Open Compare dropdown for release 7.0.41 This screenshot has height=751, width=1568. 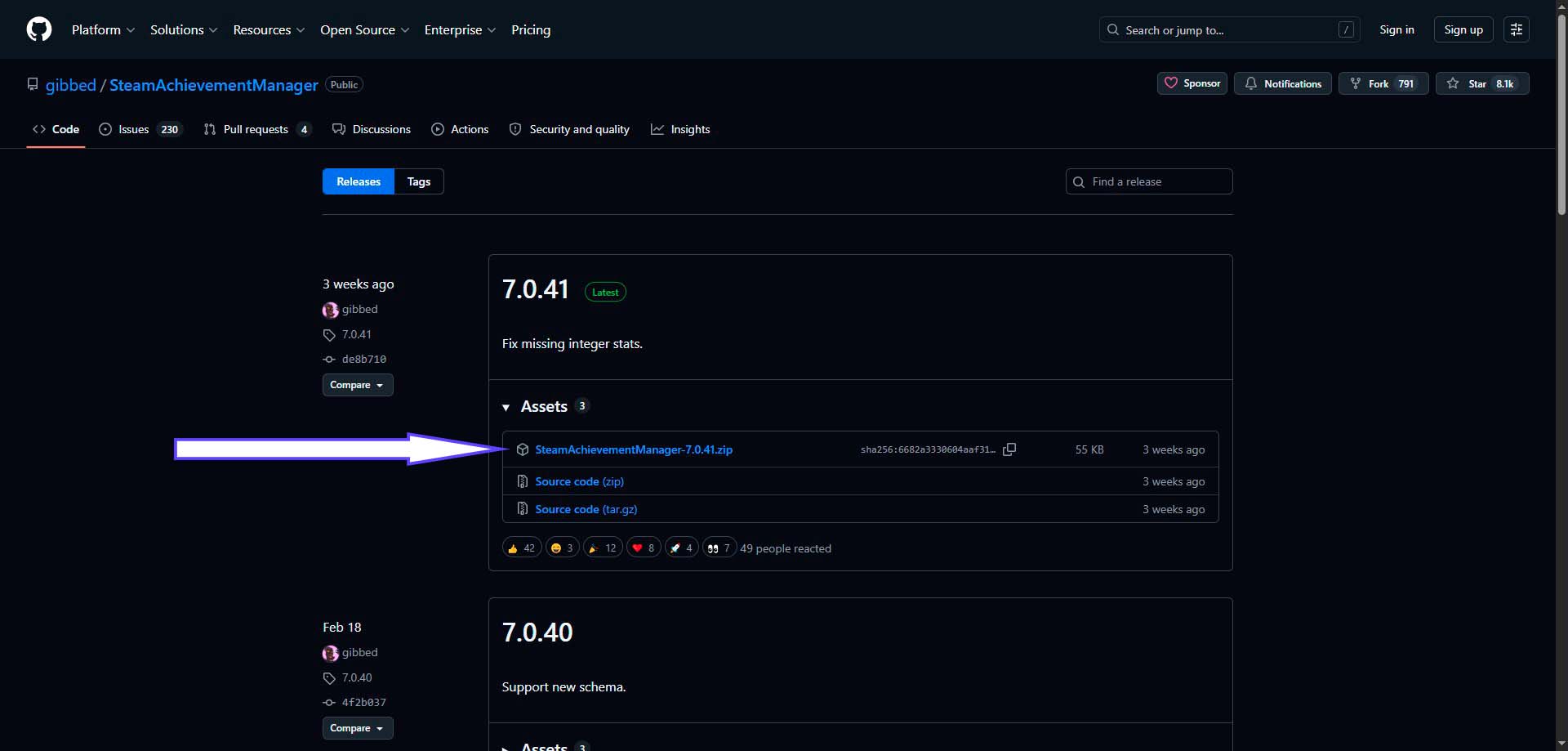(x=358, y=385)
